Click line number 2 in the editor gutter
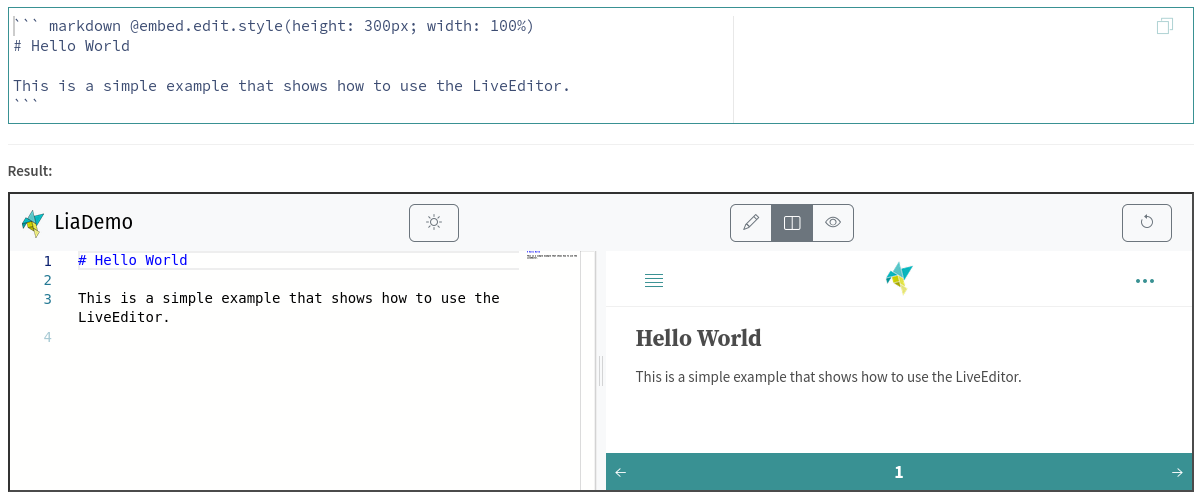Screen dimensions: 1201x501 (48, 279)
